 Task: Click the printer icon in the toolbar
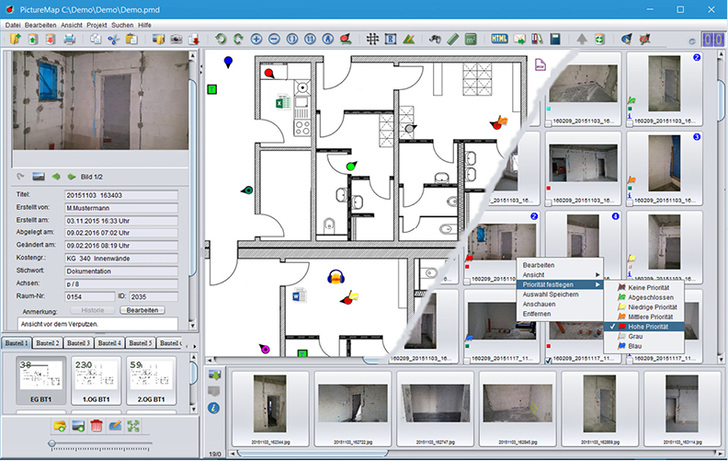click(x=69, y=39)
